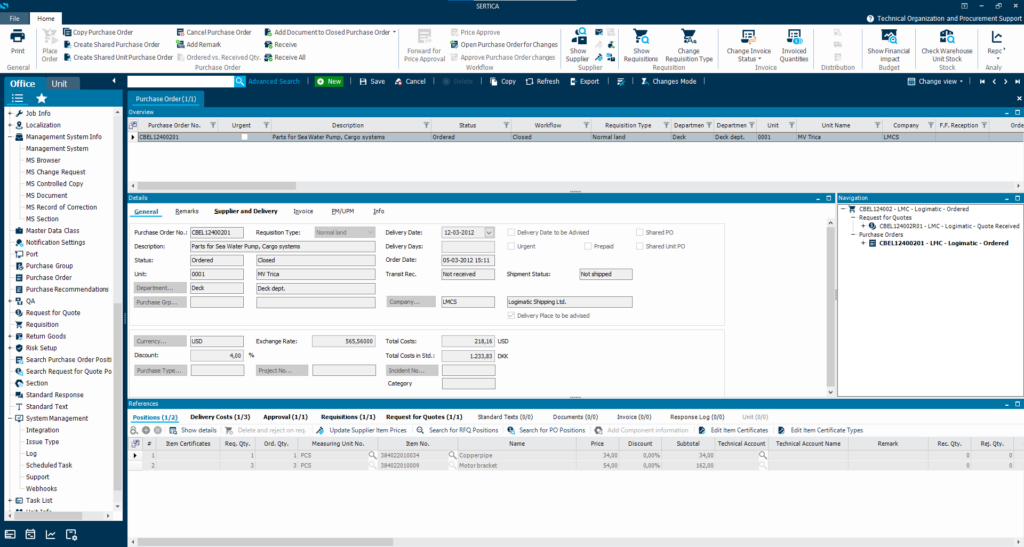The width and height of the screenshot is (1024, 547).
Task: Click Create Shared Purchase Order
Action: click(112, 44)
